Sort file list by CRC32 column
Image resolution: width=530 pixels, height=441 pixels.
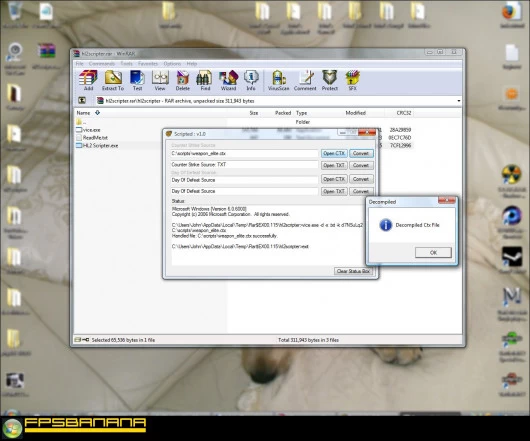(404, 113)
